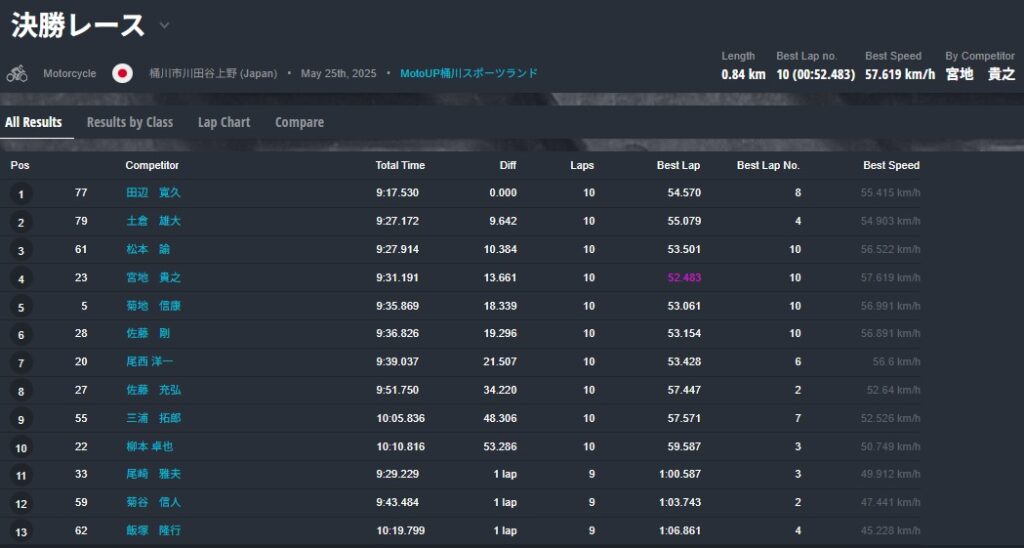This screenshot has height=548, width=1024.
Task: Click the motorcycle sport icon
Action: click(17, 73)
